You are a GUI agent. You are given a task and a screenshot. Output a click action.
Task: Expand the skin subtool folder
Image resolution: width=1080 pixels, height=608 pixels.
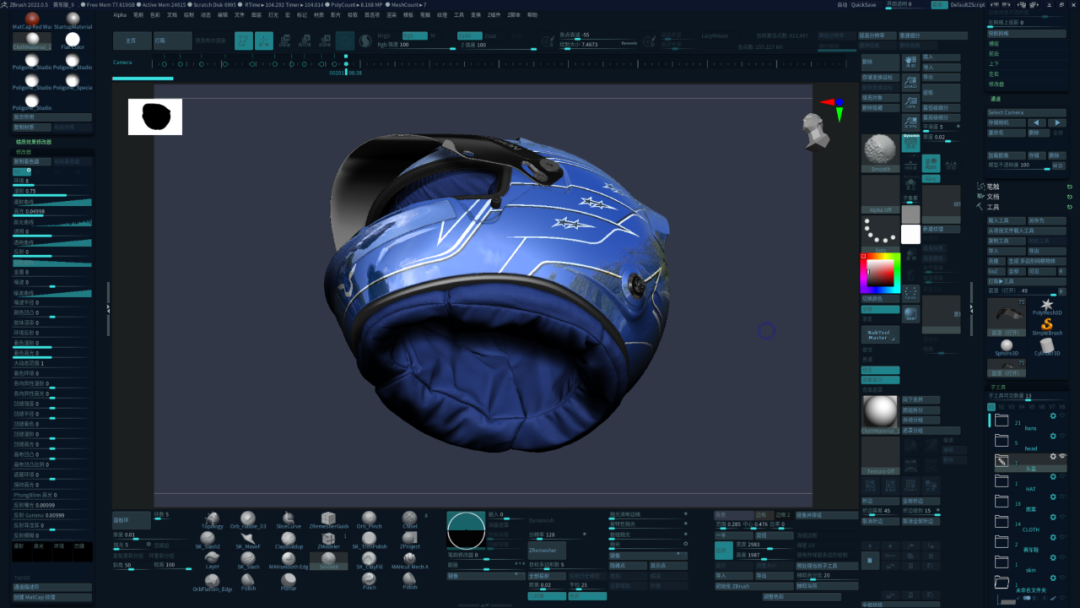click(x=1002, y=562)
